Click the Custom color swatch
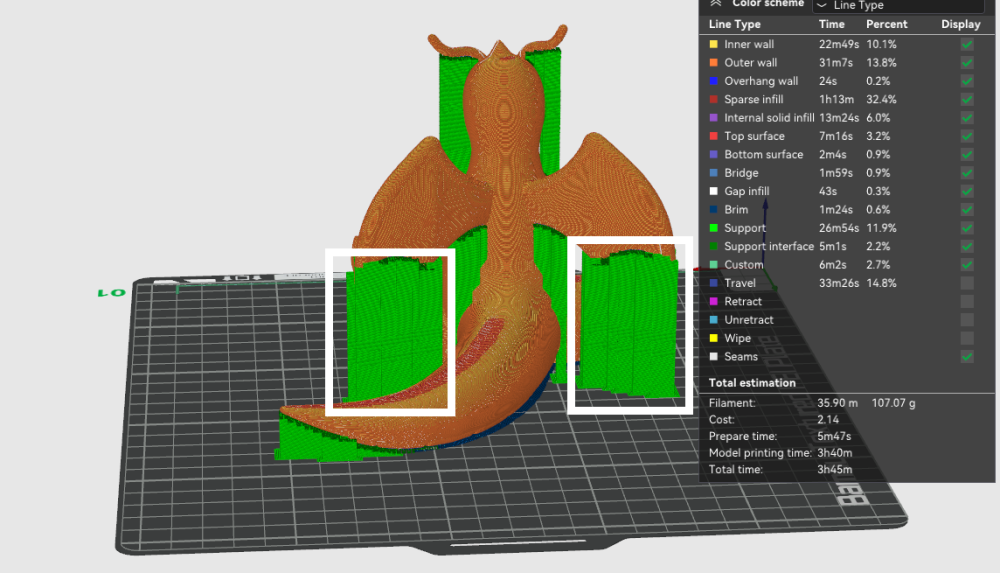This screenshot has width=1000, height=573. point(714,265)
